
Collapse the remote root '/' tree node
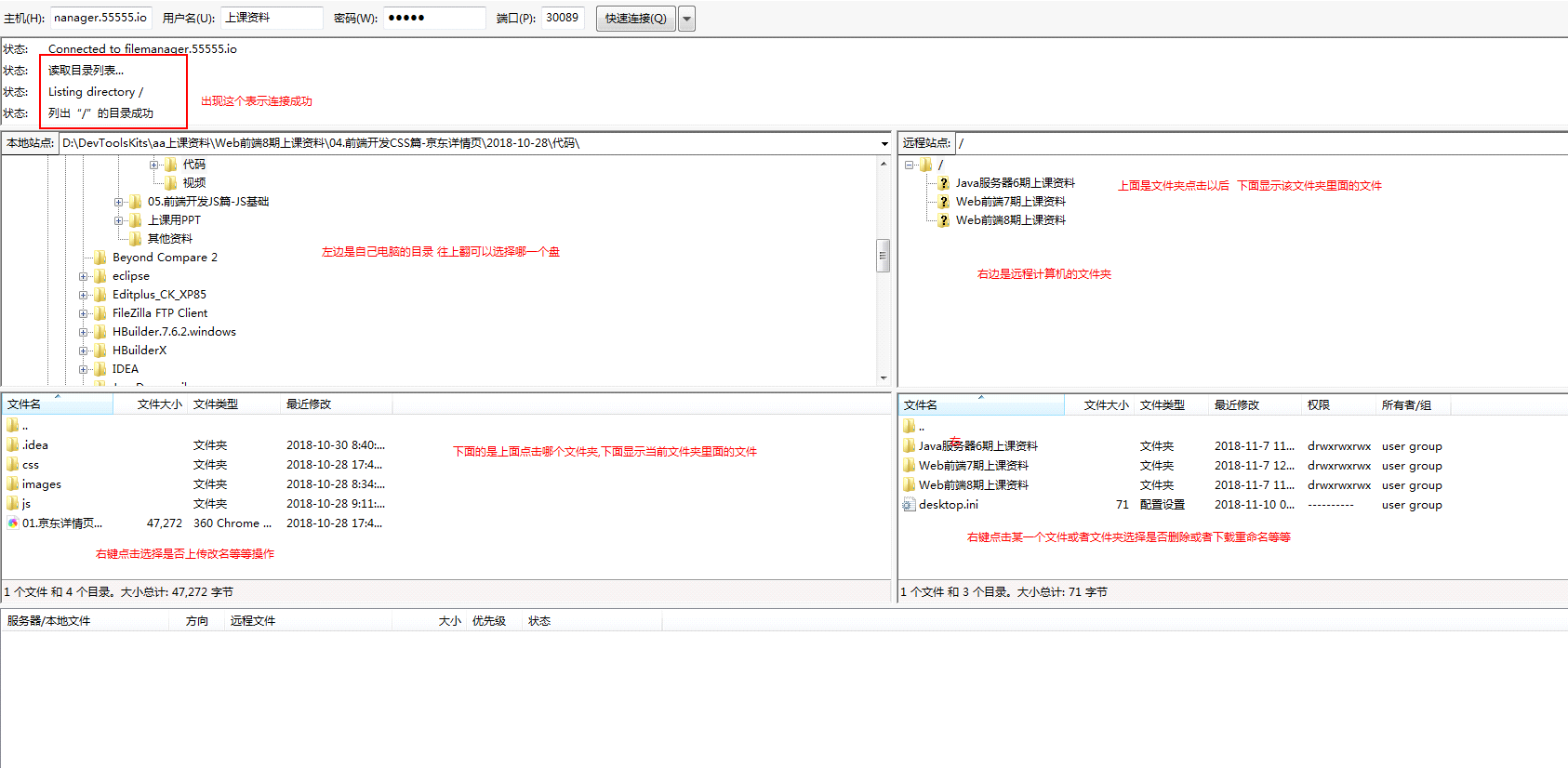click(x=910, y=165)
